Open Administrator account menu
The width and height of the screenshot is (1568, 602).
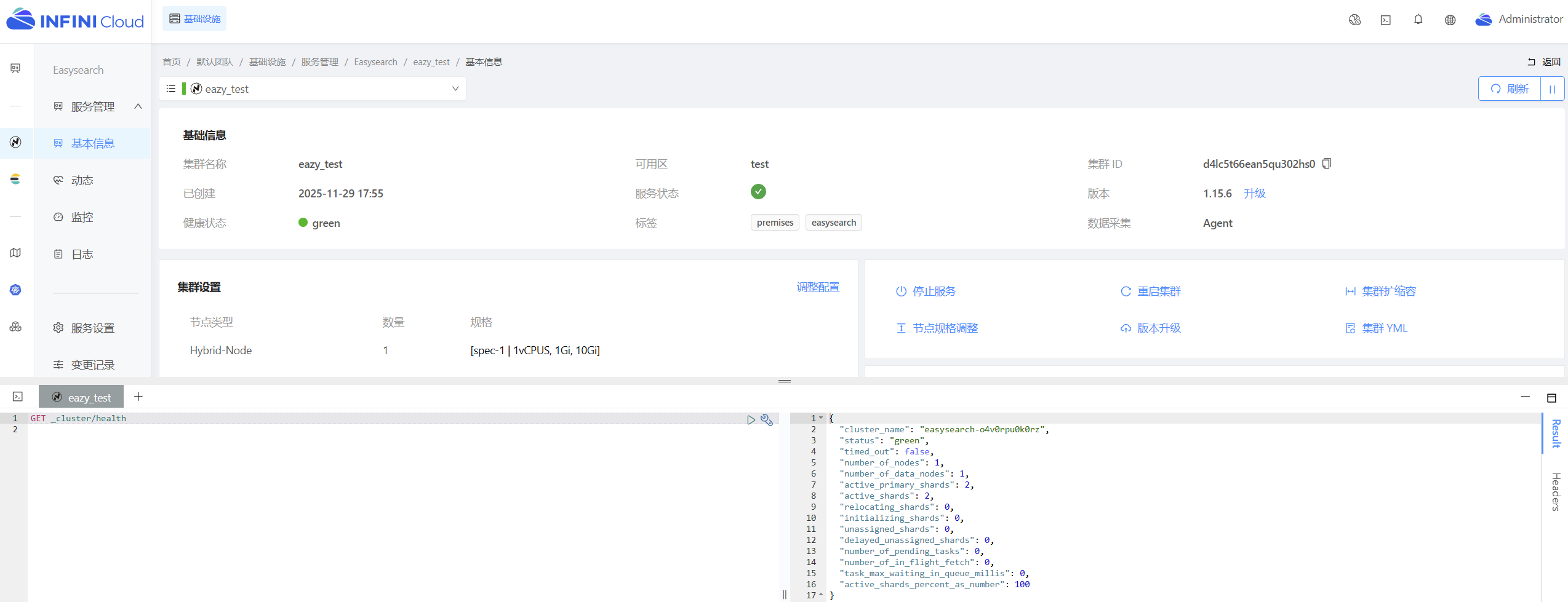(1519, 19)
